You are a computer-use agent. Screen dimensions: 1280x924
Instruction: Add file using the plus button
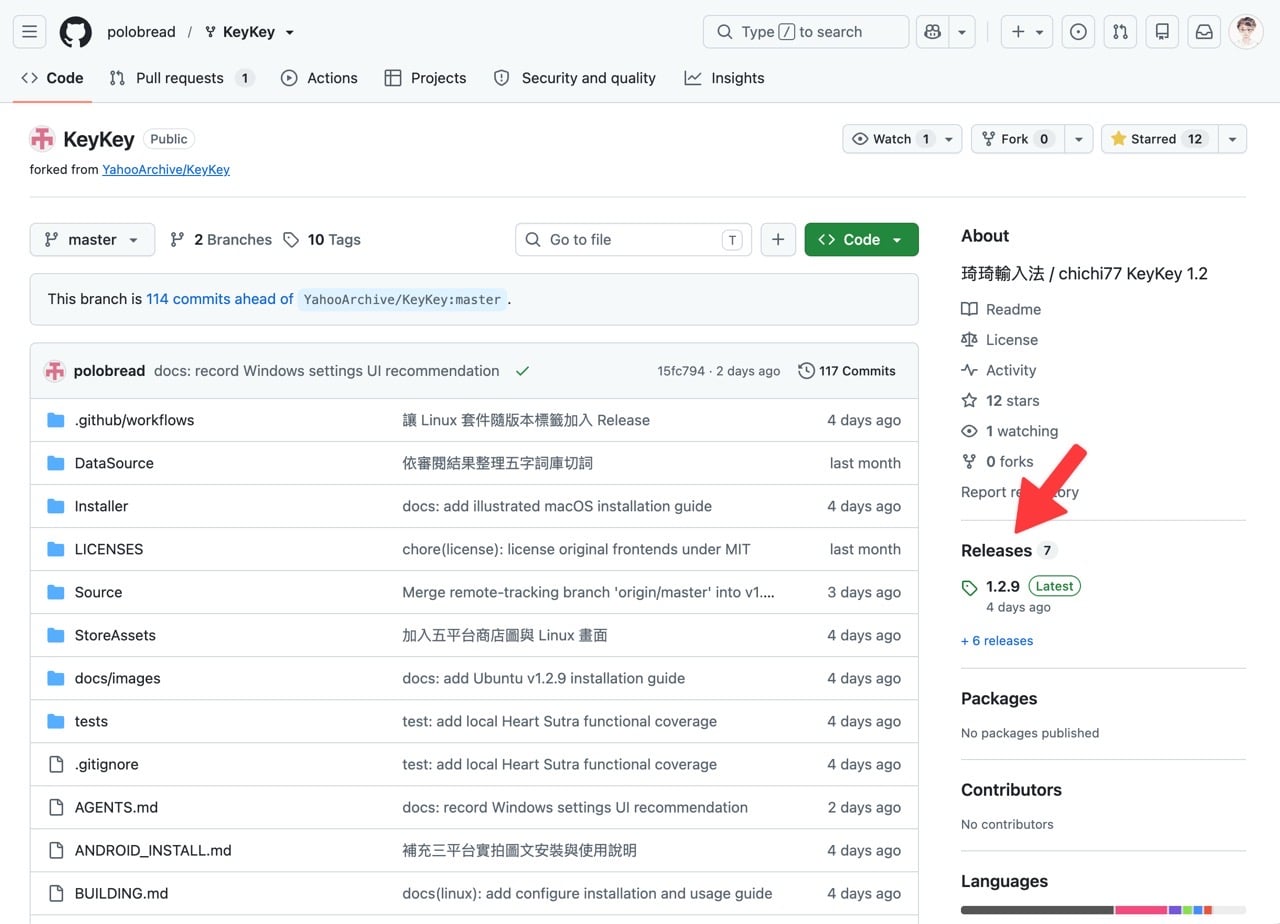(x=778, y=240)
